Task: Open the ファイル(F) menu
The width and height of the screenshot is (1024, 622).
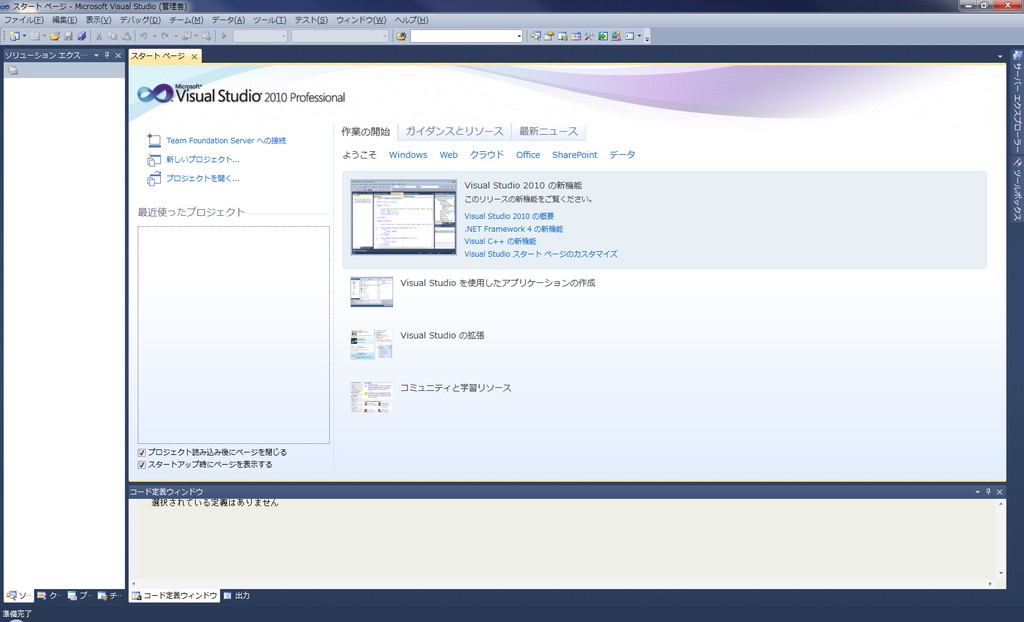Action: click(24, 20)
